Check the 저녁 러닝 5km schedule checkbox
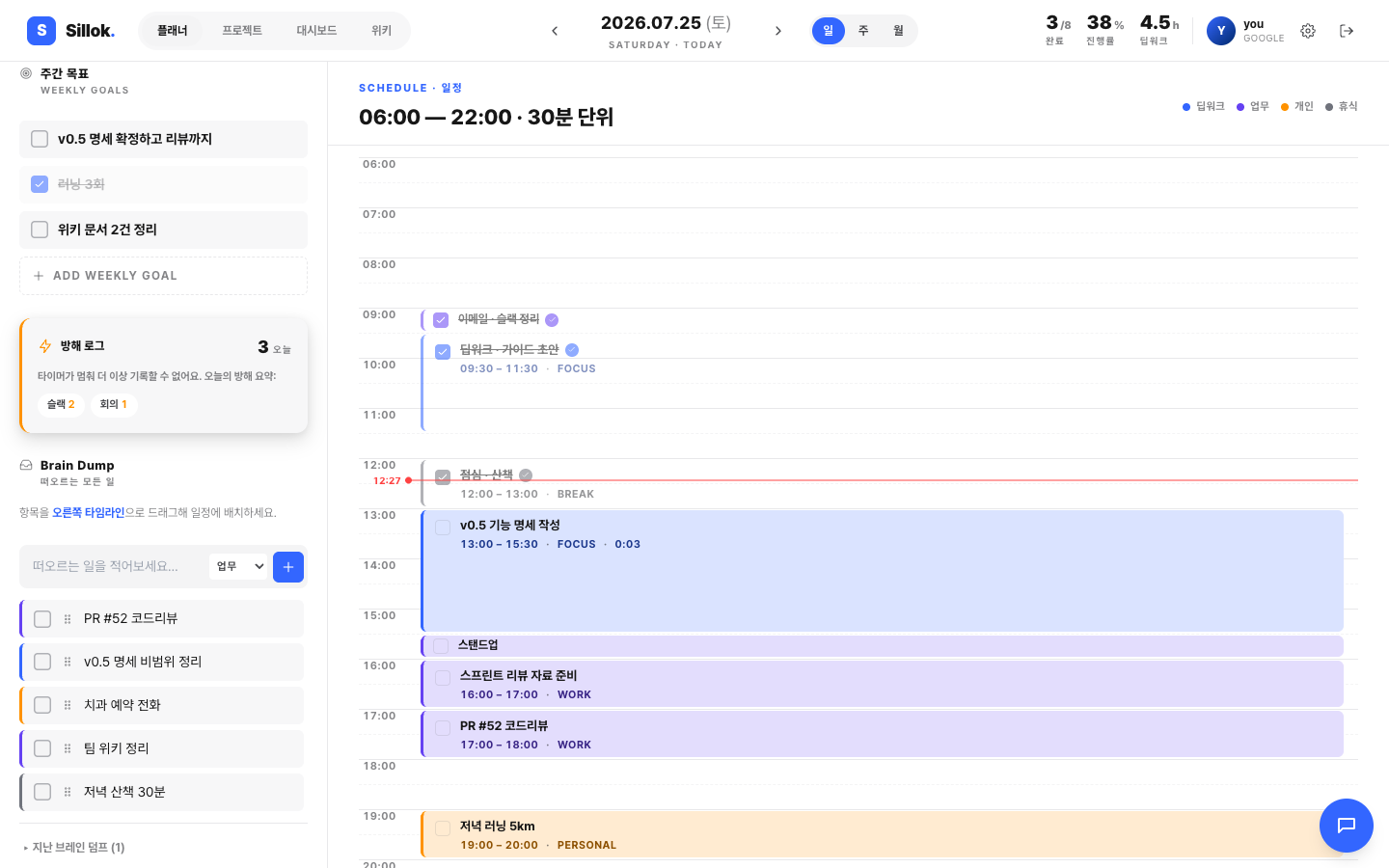Image resolution: width=1389 pixels, height=868 pixels. (x=443, y=828)
